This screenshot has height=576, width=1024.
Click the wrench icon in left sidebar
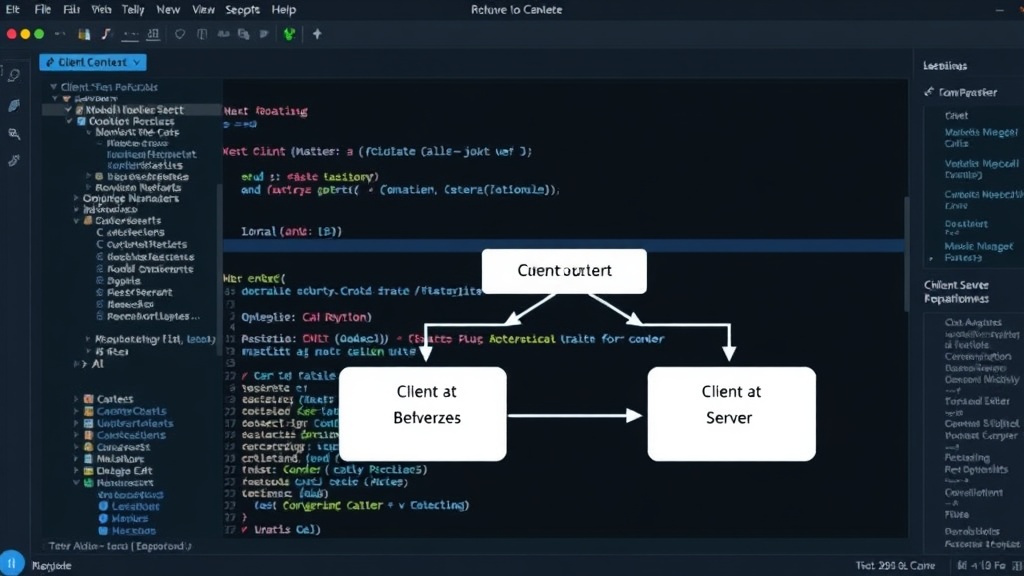click(x=14, y=161)
